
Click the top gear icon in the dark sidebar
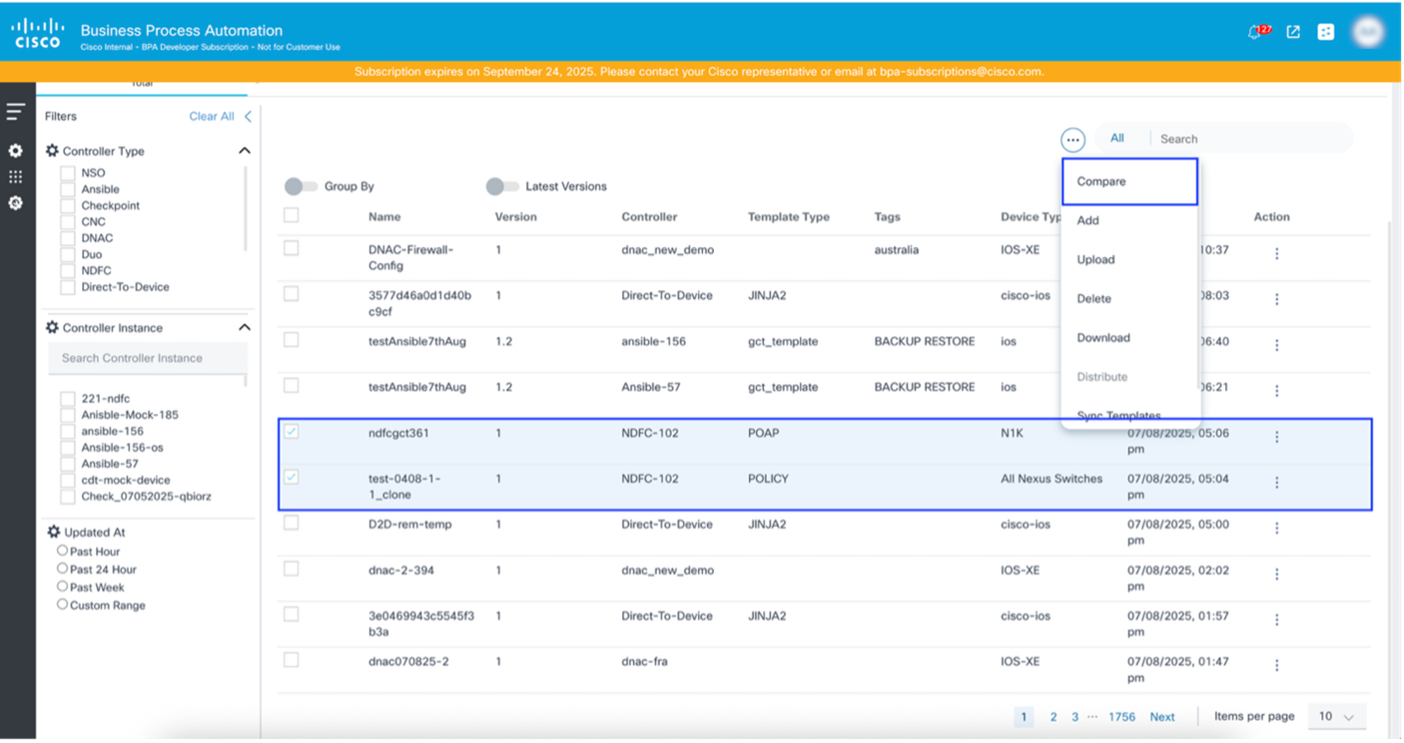click(x=16, y=151)
